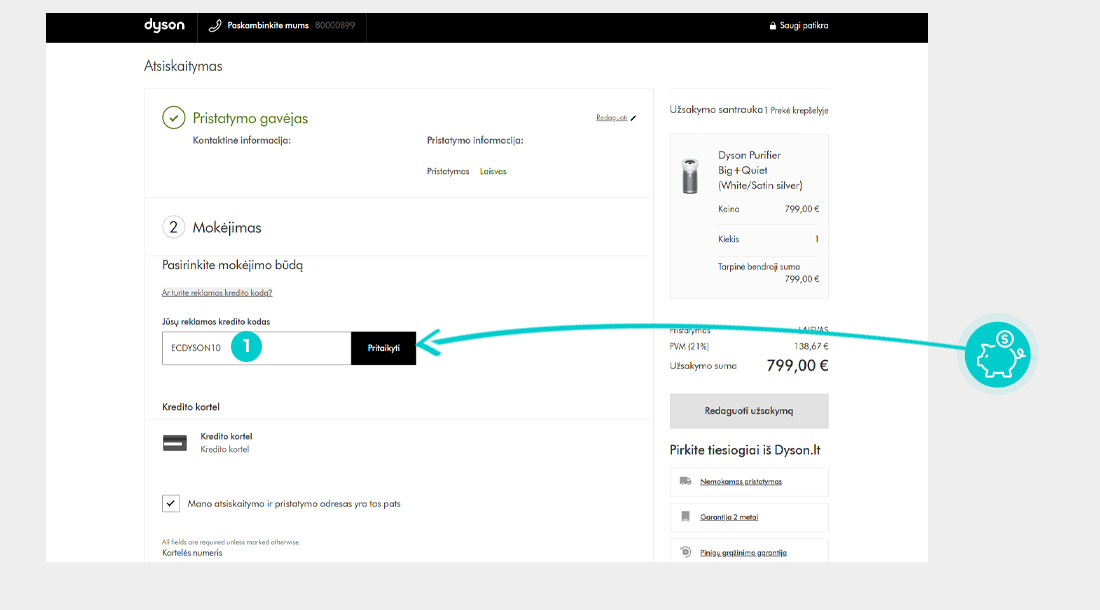
Task: Click the Užsakymo santrauka heading
Action: (x=716, y=109)
